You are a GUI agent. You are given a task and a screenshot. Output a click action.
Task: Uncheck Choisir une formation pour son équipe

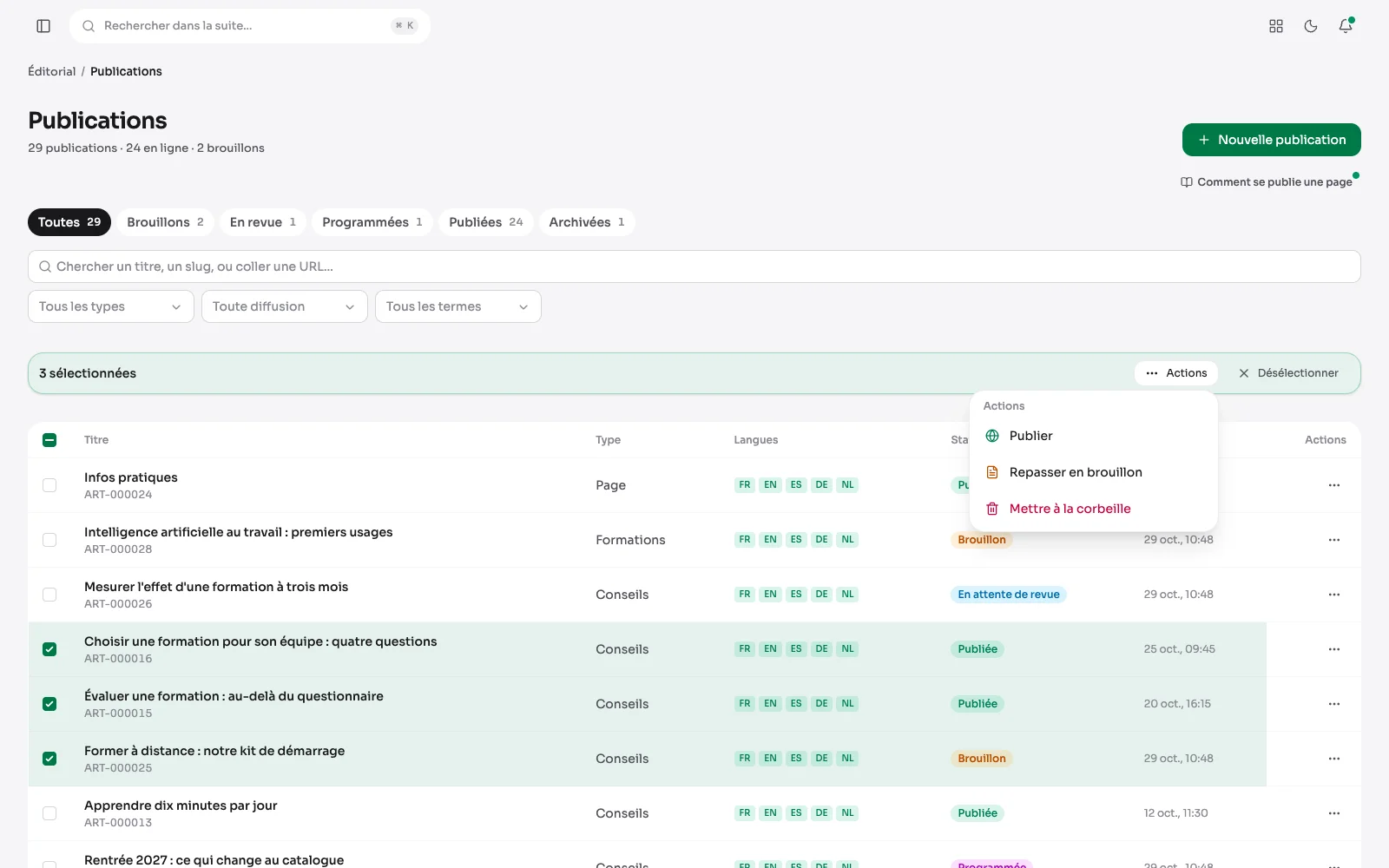point(49,649)
